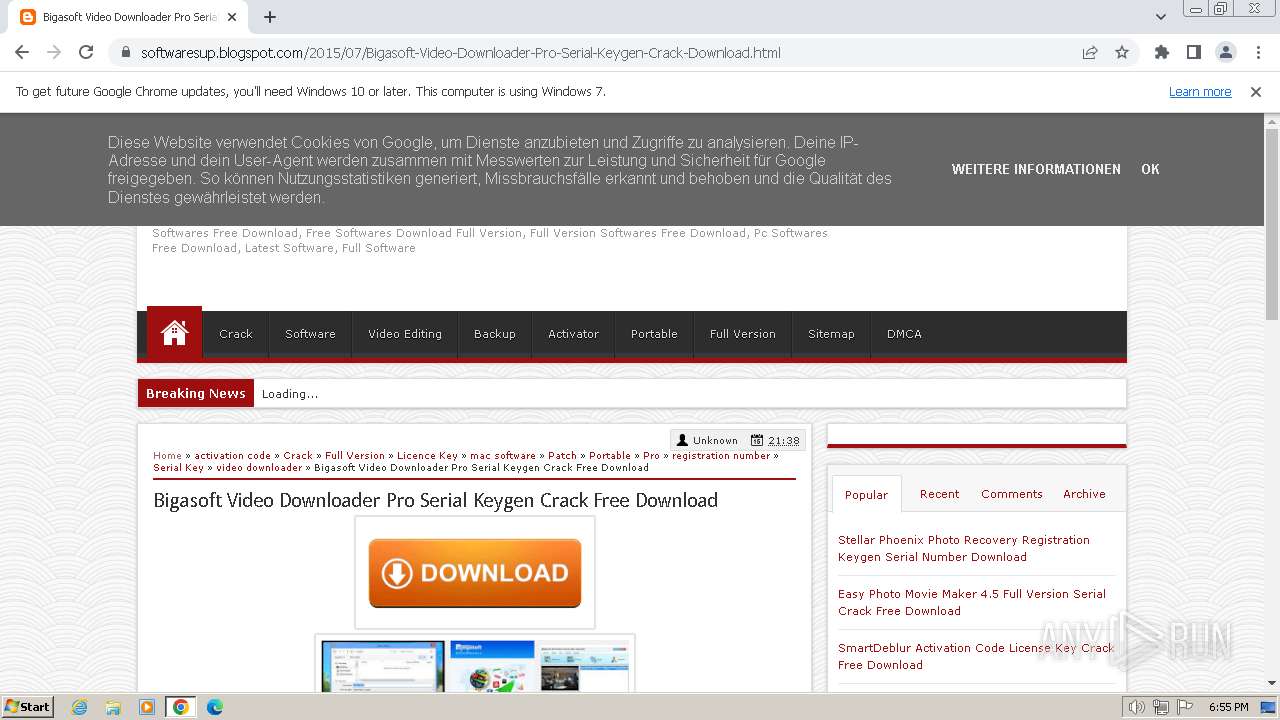The height and width of the screenshot is (720, 1280).
Task: Follow the mac software breadcrumb link
Action: coord(503,455)
